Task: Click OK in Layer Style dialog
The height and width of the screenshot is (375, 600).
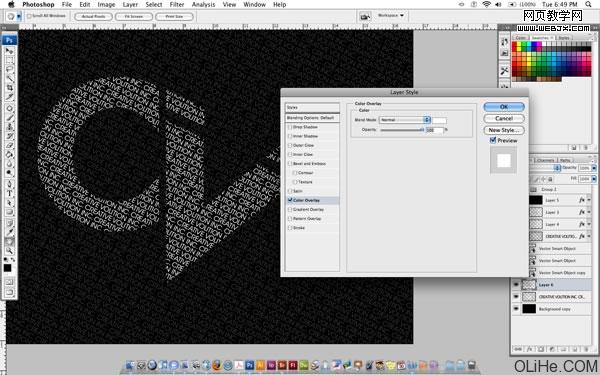Action: coord(504,107)
